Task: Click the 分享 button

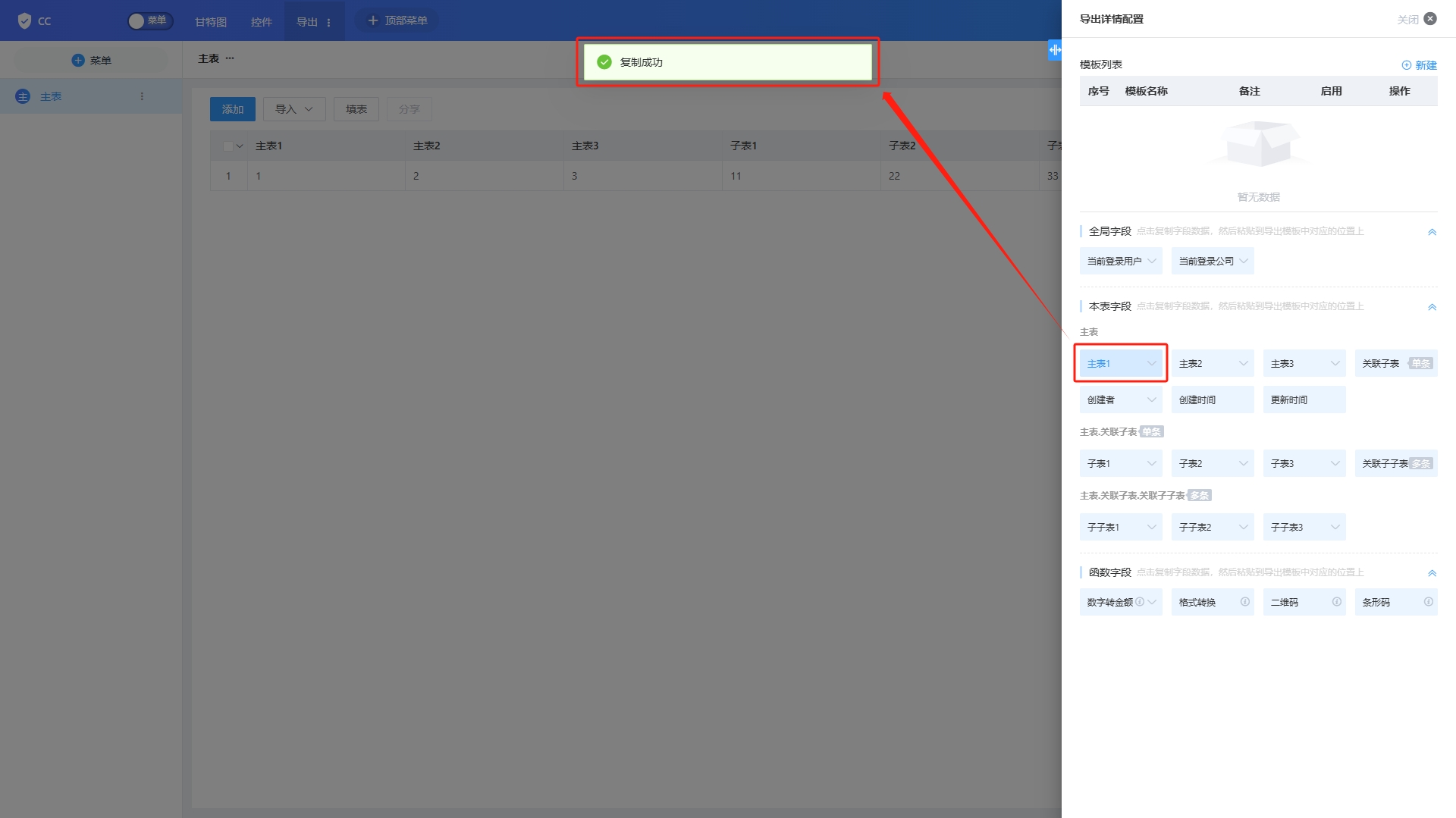Action: click(x=409, y=109)
